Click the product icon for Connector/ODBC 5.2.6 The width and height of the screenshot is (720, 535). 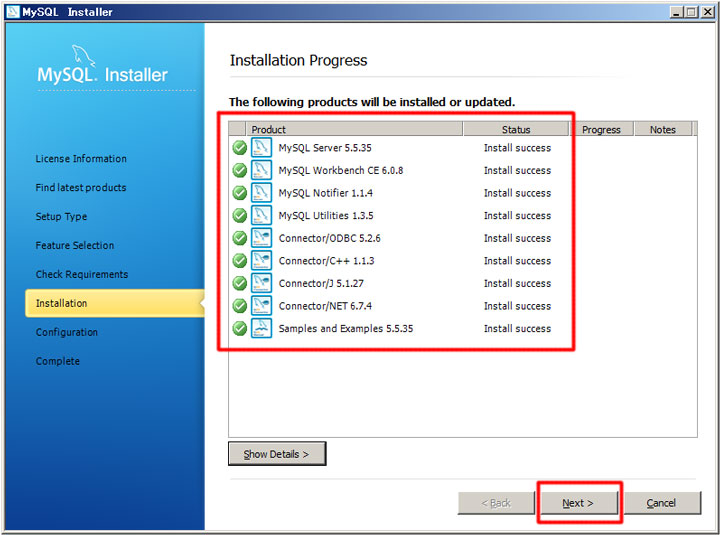click(261, 238)
